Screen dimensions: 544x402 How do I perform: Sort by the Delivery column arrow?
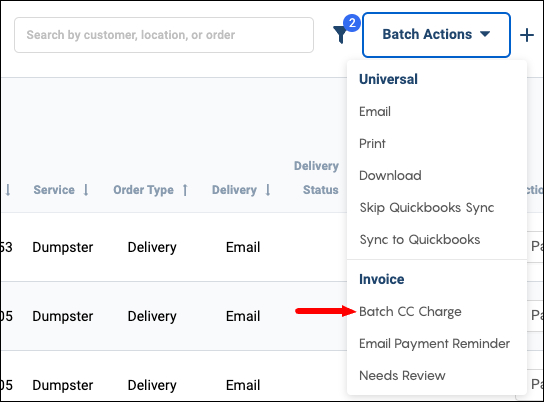pos(267,190)
